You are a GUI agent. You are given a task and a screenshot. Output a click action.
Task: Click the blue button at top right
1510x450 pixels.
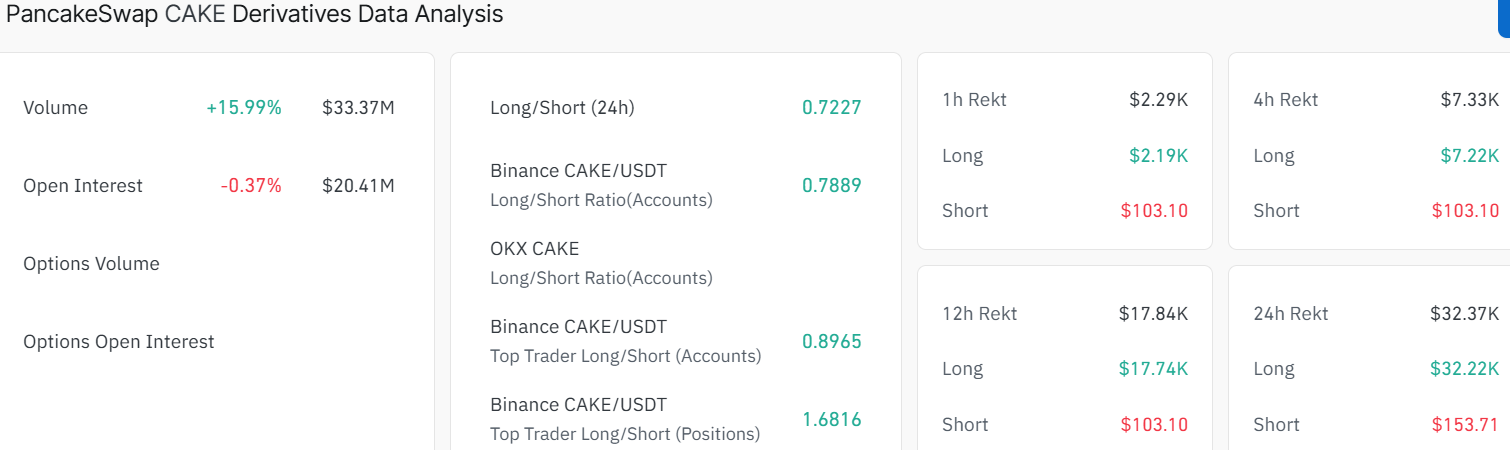[1503, 18]
